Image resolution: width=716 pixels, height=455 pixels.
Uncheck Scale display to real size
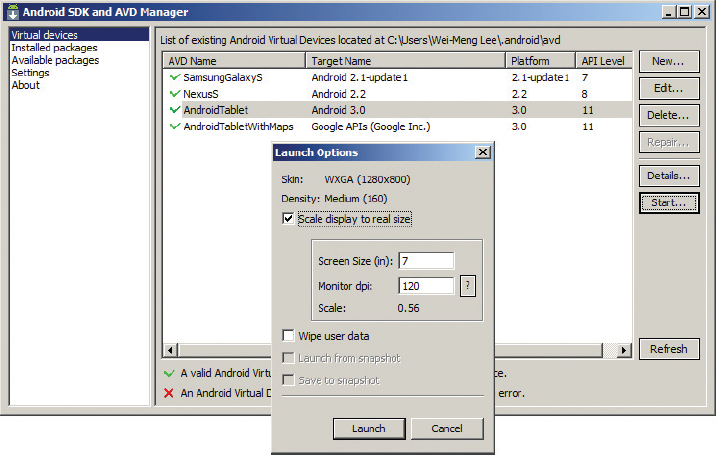288,219
